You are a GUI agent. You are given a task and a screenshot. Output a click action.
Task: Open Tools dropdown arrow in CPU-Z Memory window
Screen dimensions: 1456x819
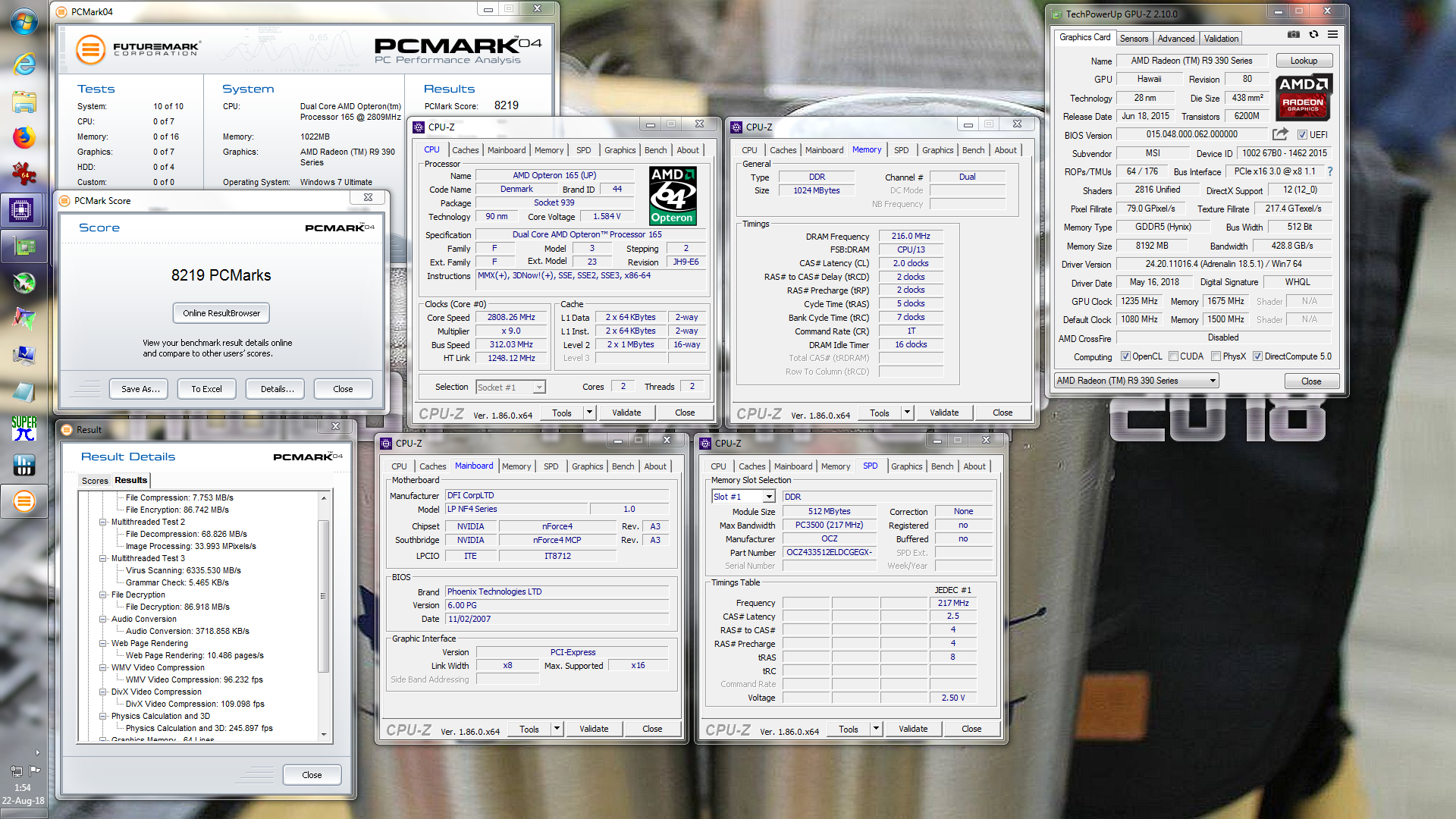907,413
